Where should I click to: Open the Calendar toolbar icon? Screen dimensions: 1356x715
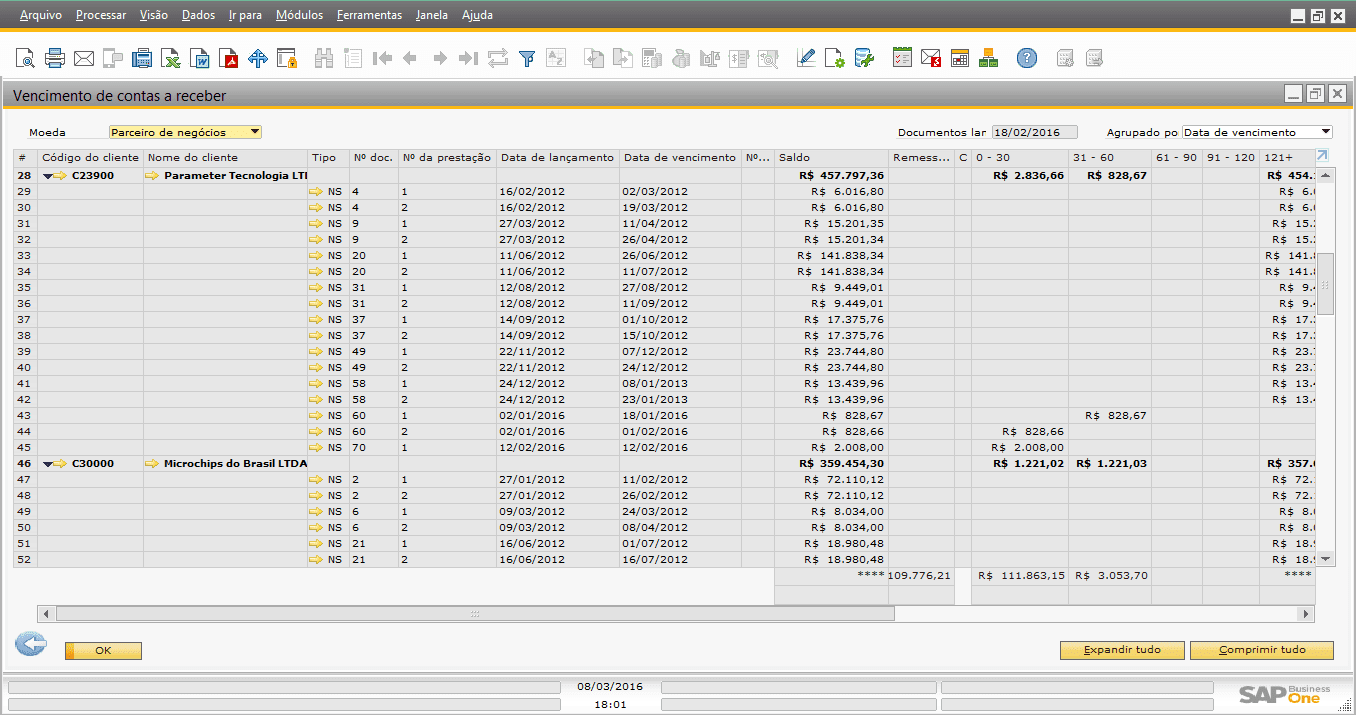(960, 58)
